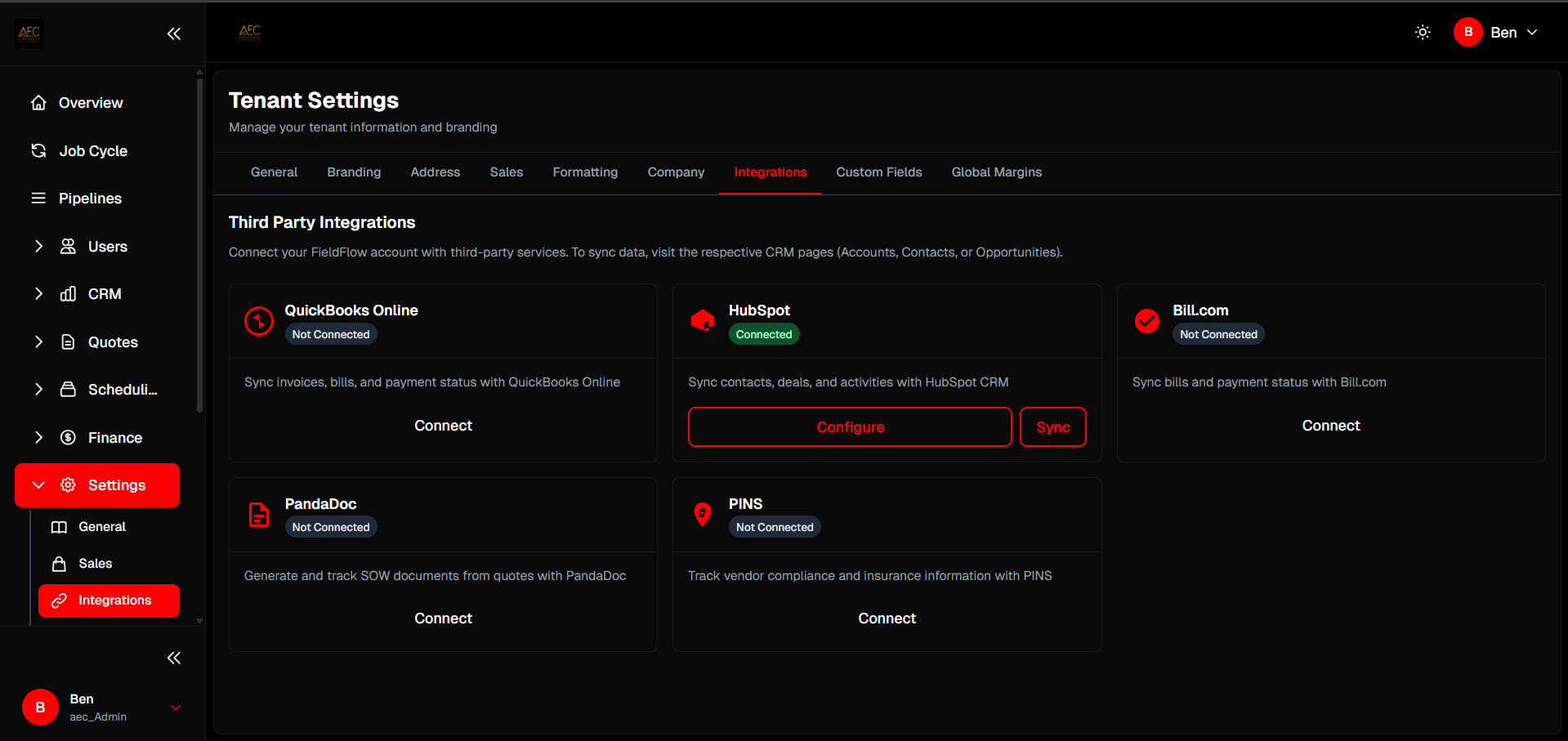Click the Job Cycle refresh icon
Image resolution: width=1568 pixels, height=741 pixels.
[38, 150]
